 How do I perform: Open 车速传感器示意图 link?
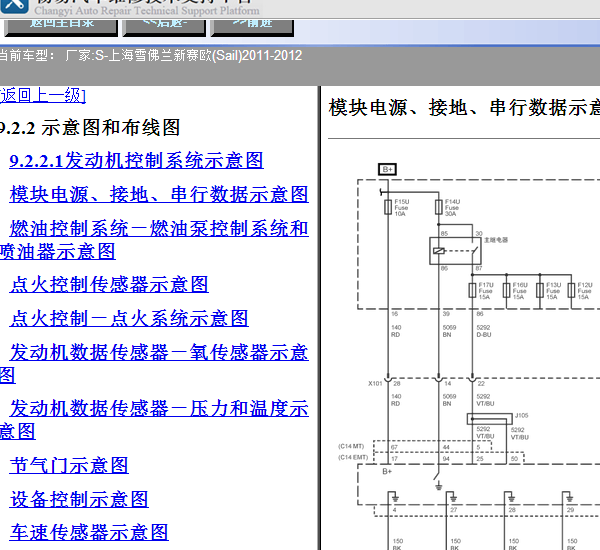point(89,532)
